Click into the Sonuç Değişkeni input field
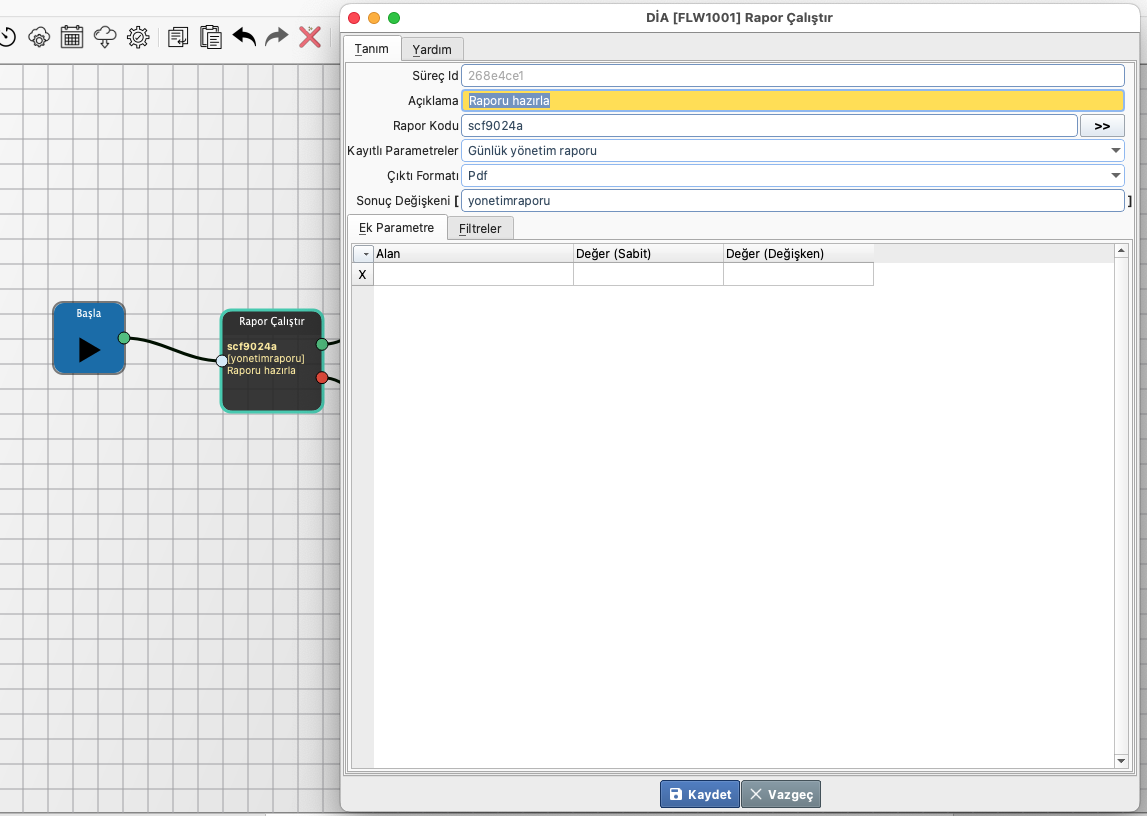Viewport: 1147px width, 816px height. pos(792,201)
